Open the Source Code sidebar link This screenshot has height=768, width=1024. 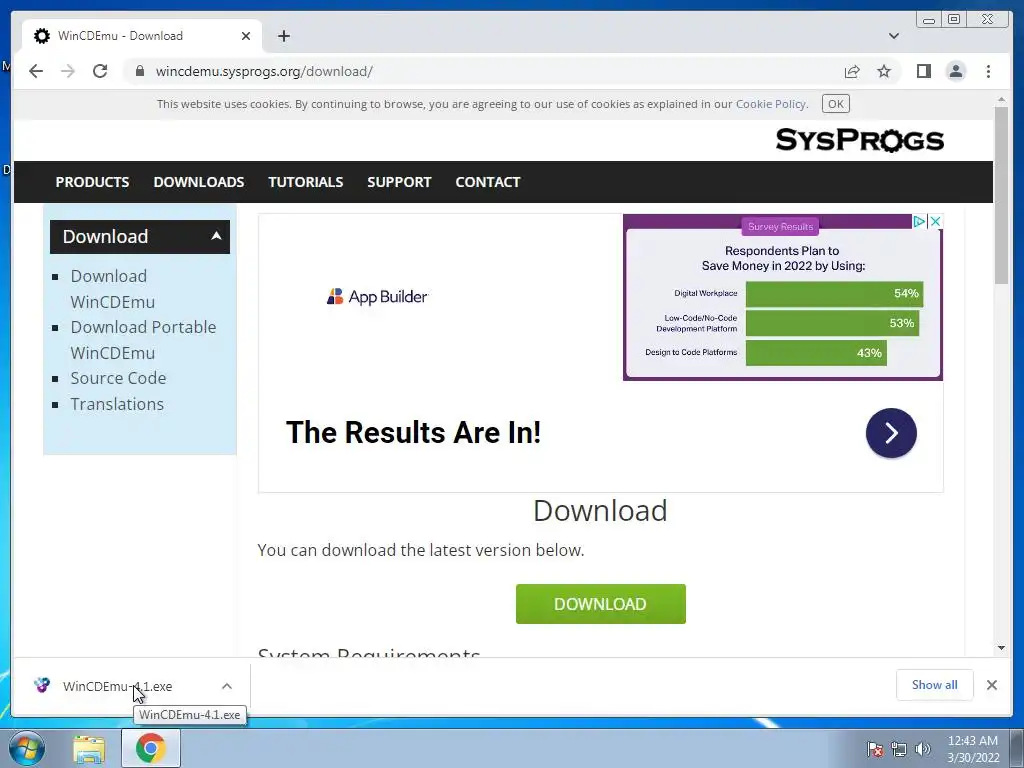tap(118, 378)
